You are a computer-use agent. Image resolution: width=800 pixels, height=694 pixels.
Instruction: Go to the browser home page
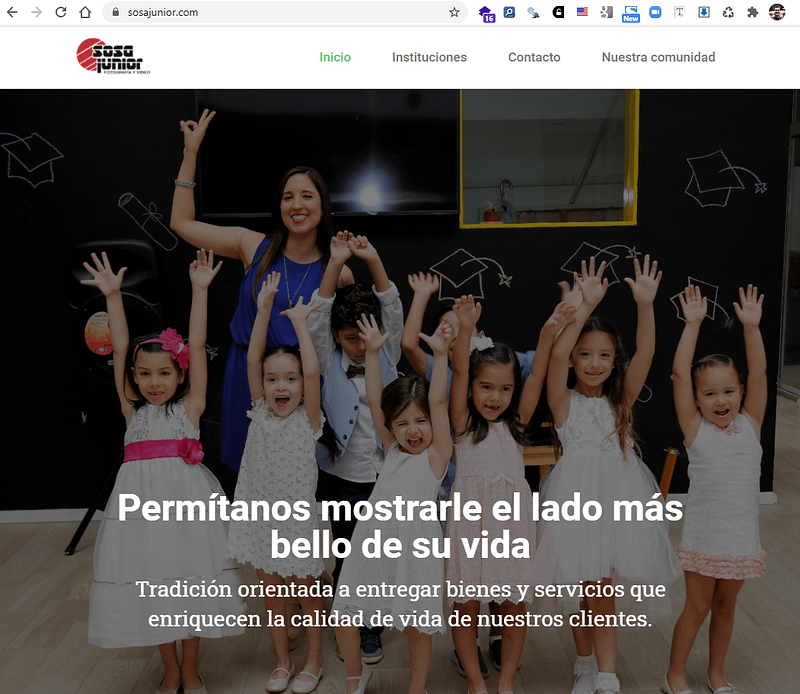(85, 12)
